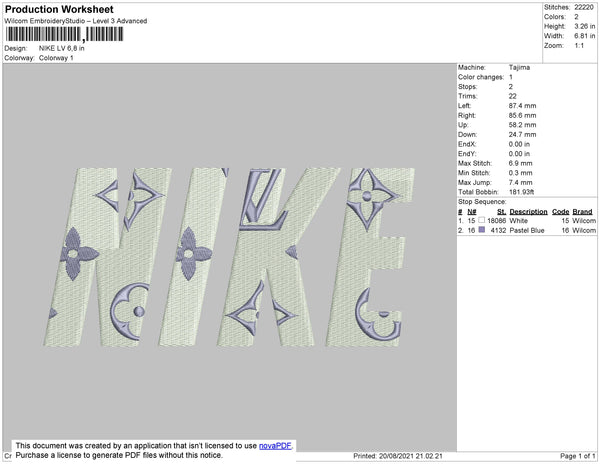
Task: Select the 'Page 1 of 1' footer text
Action: 578,456
